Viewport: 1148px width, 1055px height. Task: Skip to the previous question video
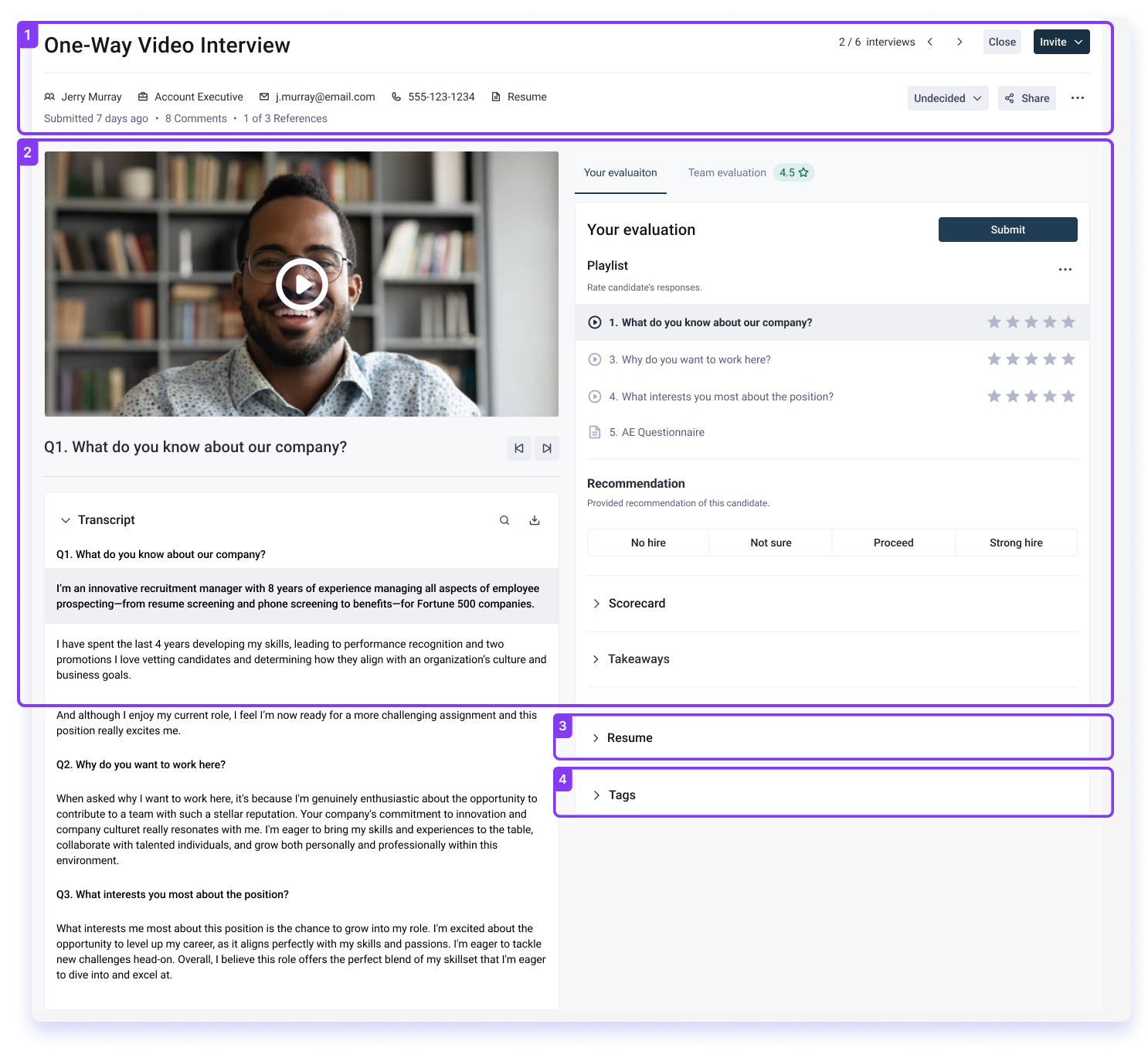(519, 448)
